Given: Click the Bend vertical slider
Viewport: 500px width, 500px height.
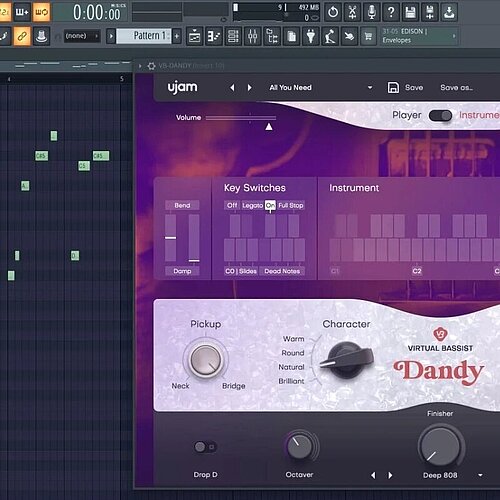Looking at the screenshot, I should click(170, 238).
